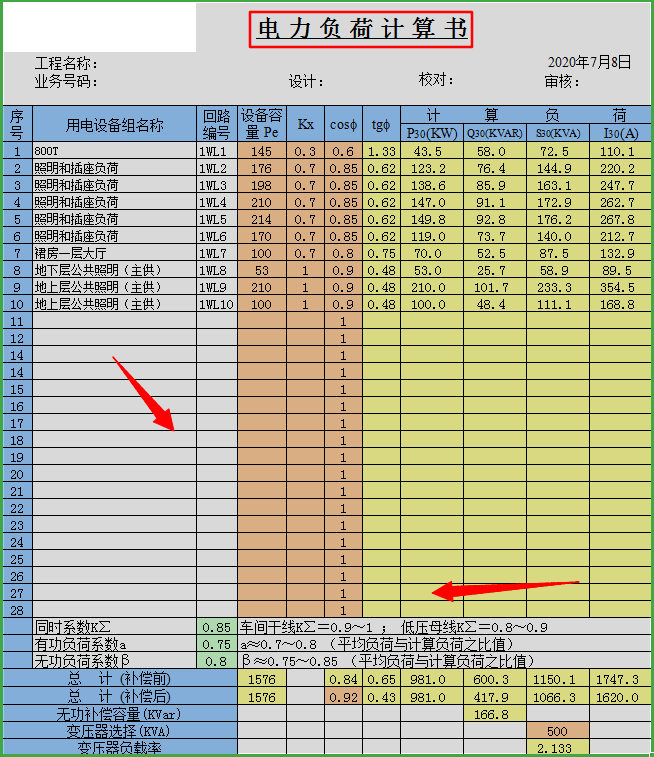Screen dimensions: 654x757
Task: Click cosφ cell 0.8 in row 7
Action: pos(343,253)
